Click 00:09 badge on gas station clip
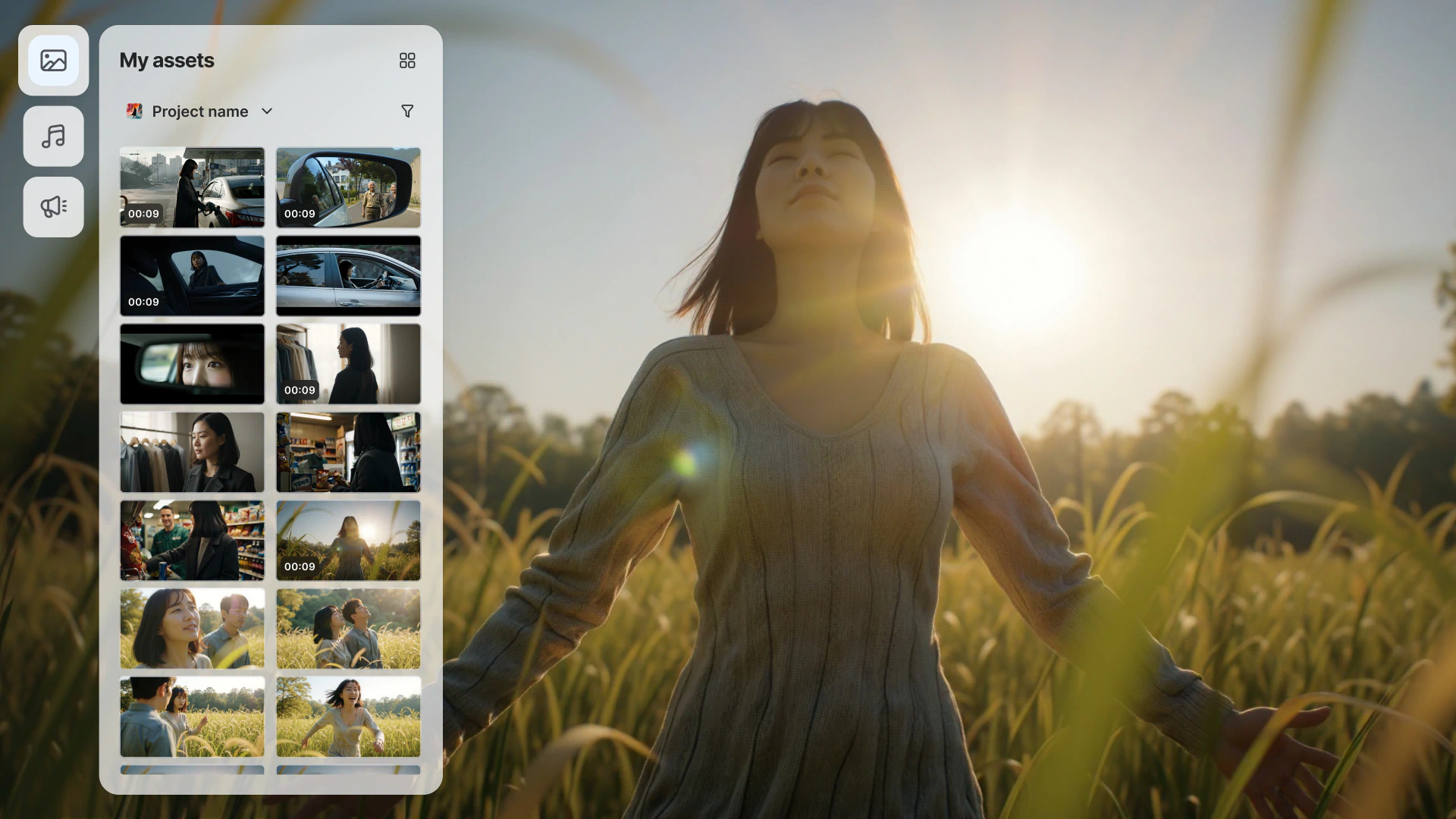The image size is (1456, 819). [x=143, y=214]
